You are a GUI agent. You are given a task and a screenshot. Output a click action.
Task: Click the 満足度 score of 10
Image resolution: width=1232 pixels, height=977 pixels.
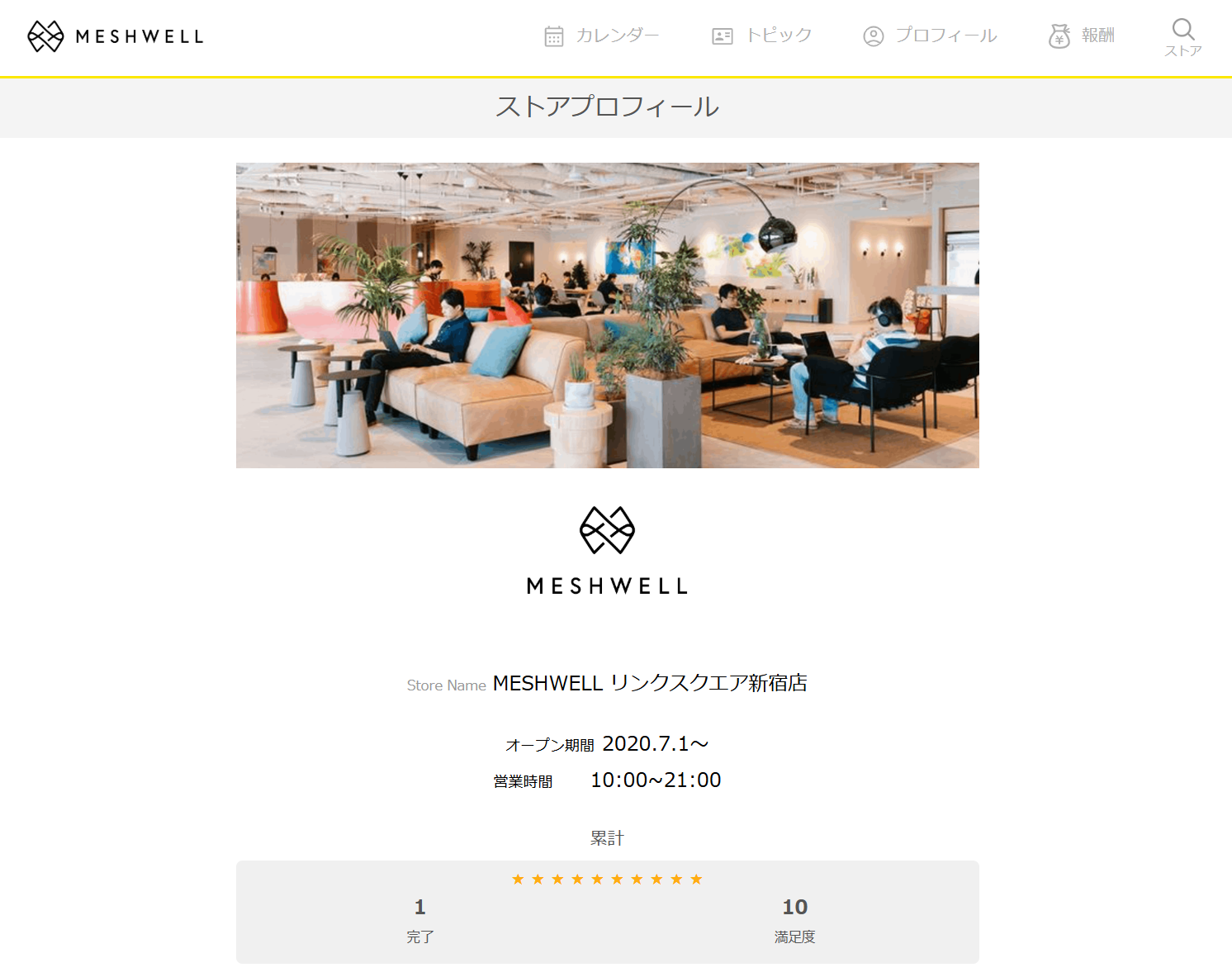794,907
